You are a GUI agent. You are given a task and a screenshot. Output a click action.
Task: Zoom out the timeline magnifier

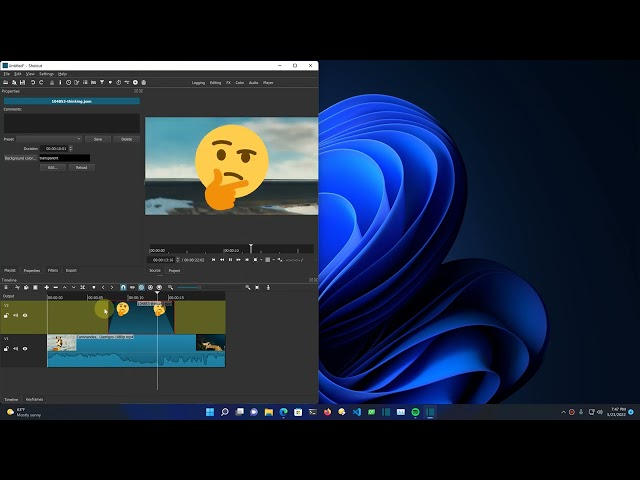click(x=171, y=287)
